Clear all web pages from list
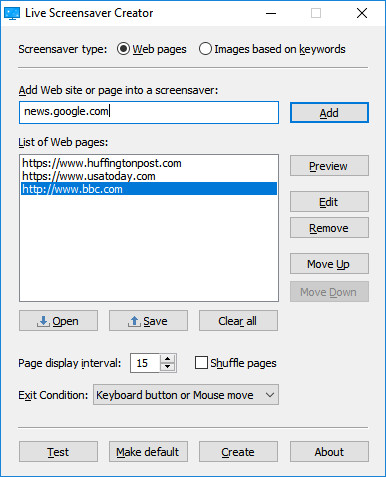The width and height of the screenshot is (386, 477). [x=238, y=321]
